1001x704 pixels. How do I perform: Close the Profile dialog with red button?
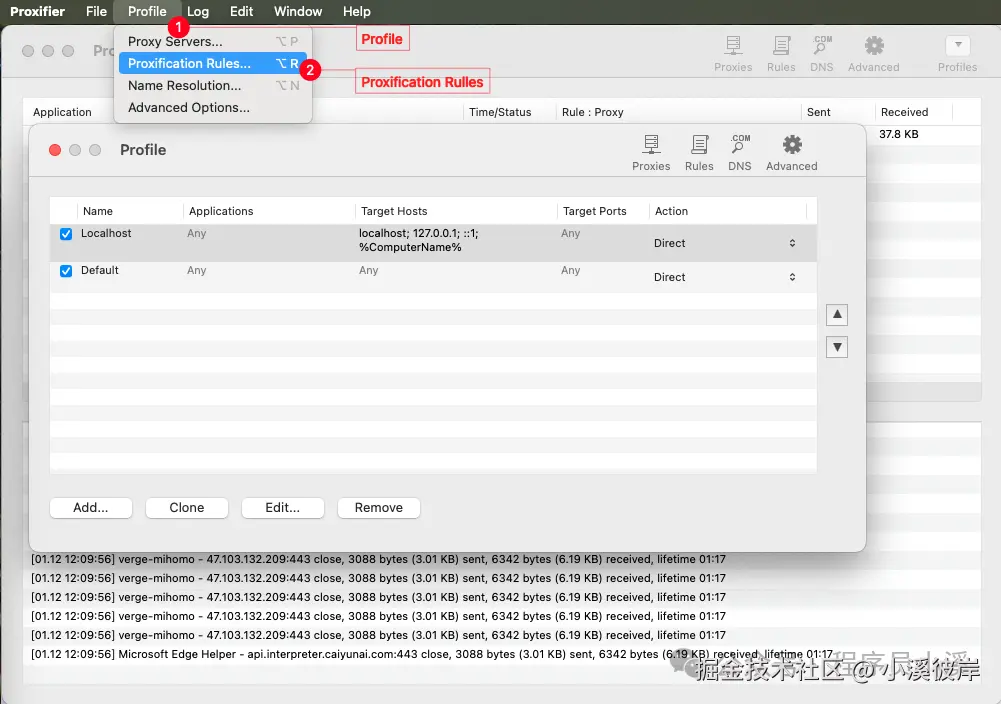[x=55, y=150]
